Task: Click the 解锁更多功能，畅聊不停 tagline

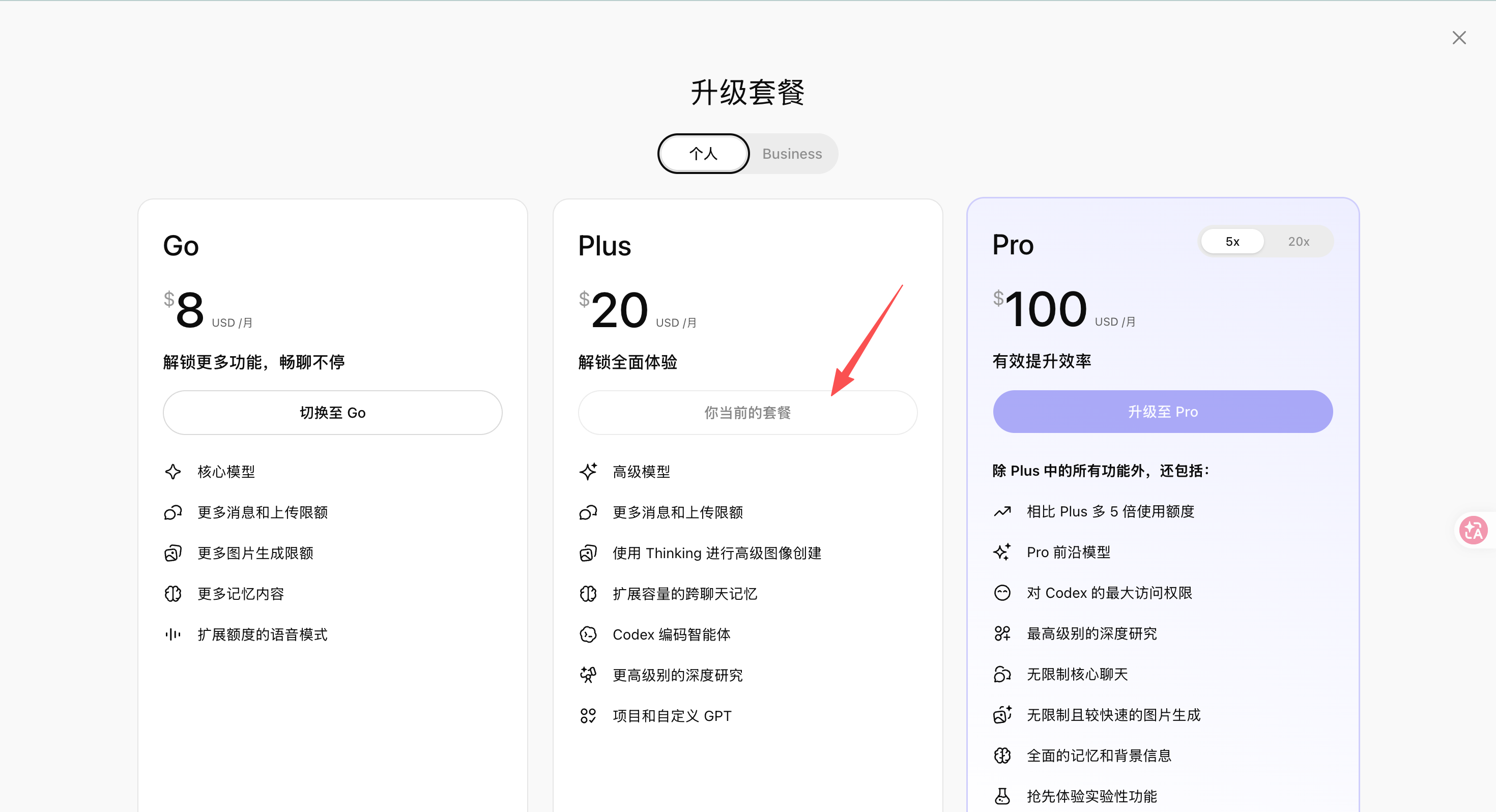Action: click(x=254, y=362)
